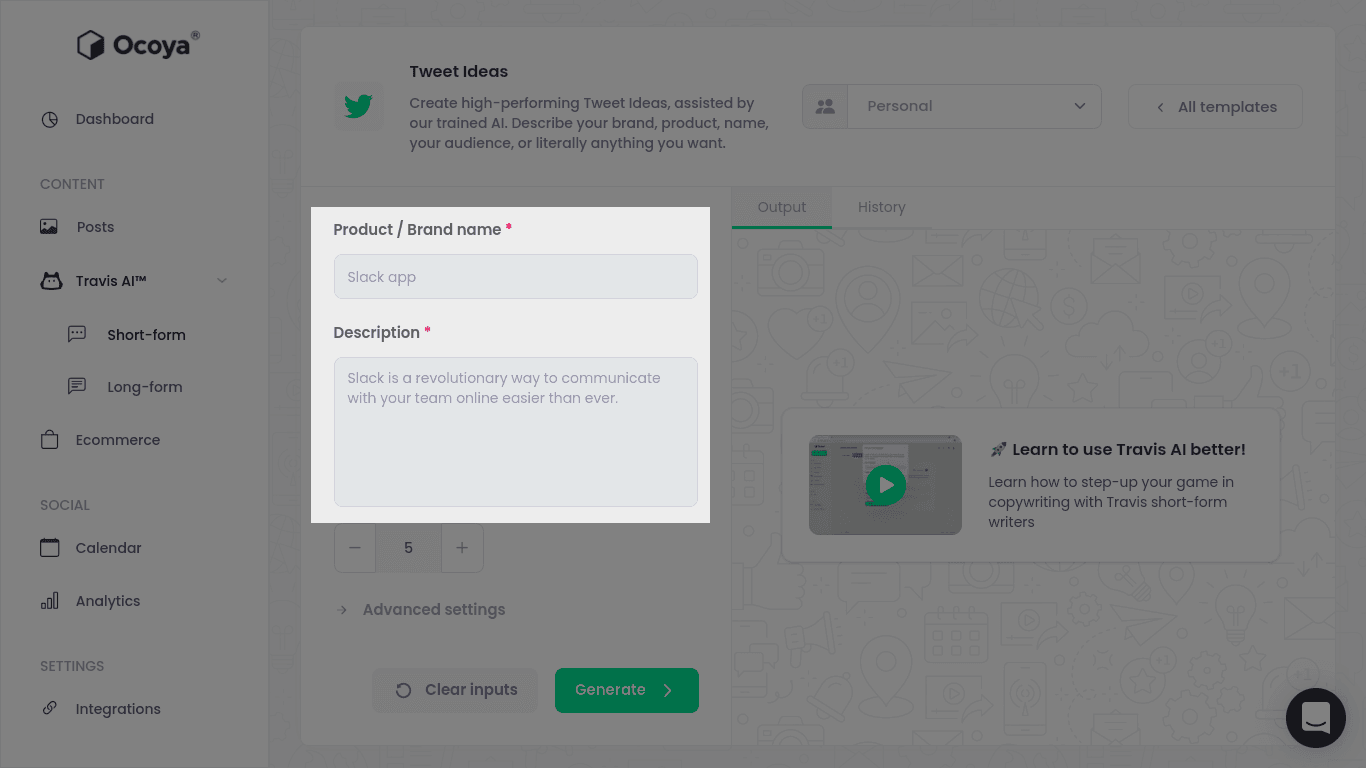Viewport: 1366px width, 768px height.
Task: Click the Posts image icon
Action: [49, 227]
